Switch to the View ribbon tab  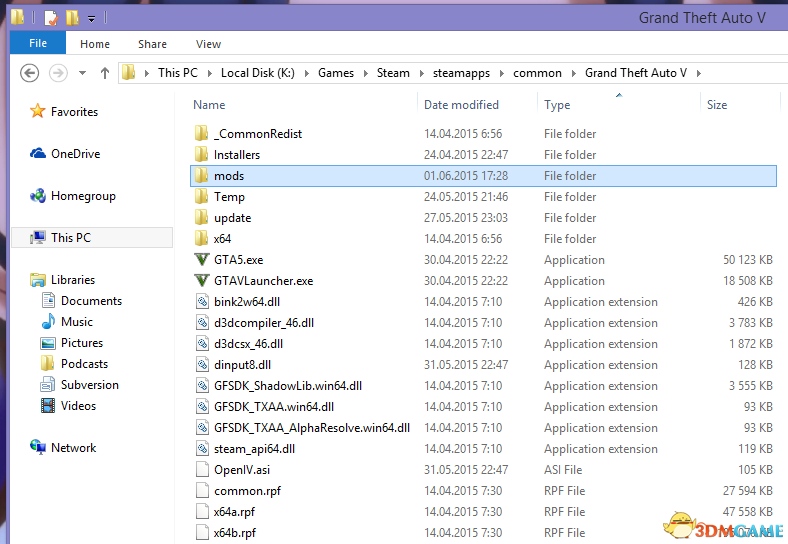point(208,44)
